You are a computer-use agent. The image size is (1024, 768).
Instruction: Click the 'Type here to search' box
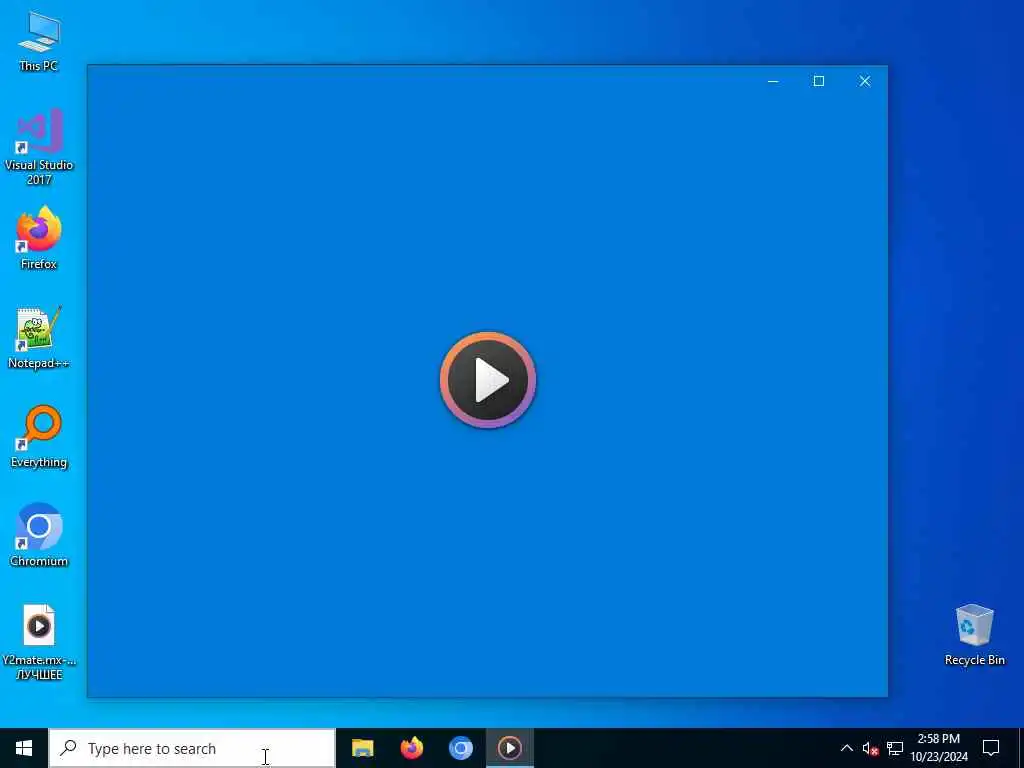coord(192,748)
